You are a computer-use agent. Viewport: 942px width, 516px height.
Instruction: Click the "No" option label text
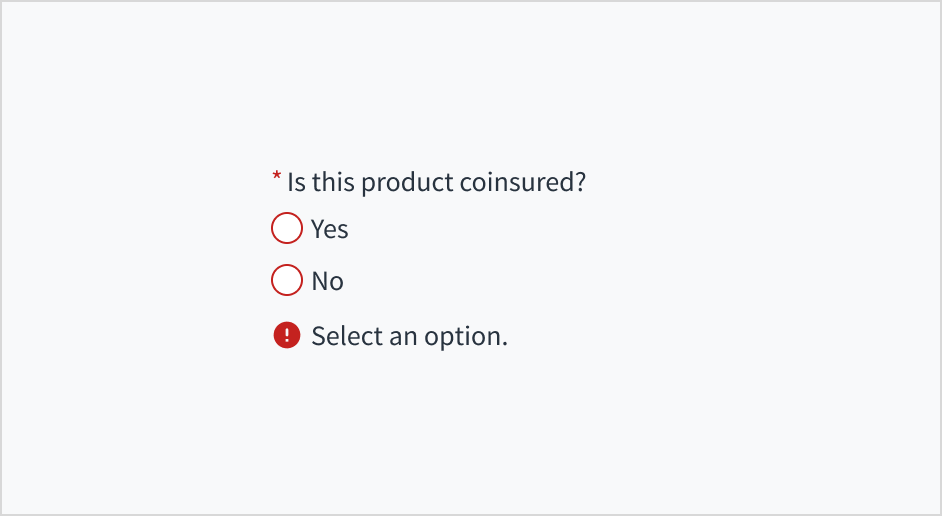[x=327, y=281]
